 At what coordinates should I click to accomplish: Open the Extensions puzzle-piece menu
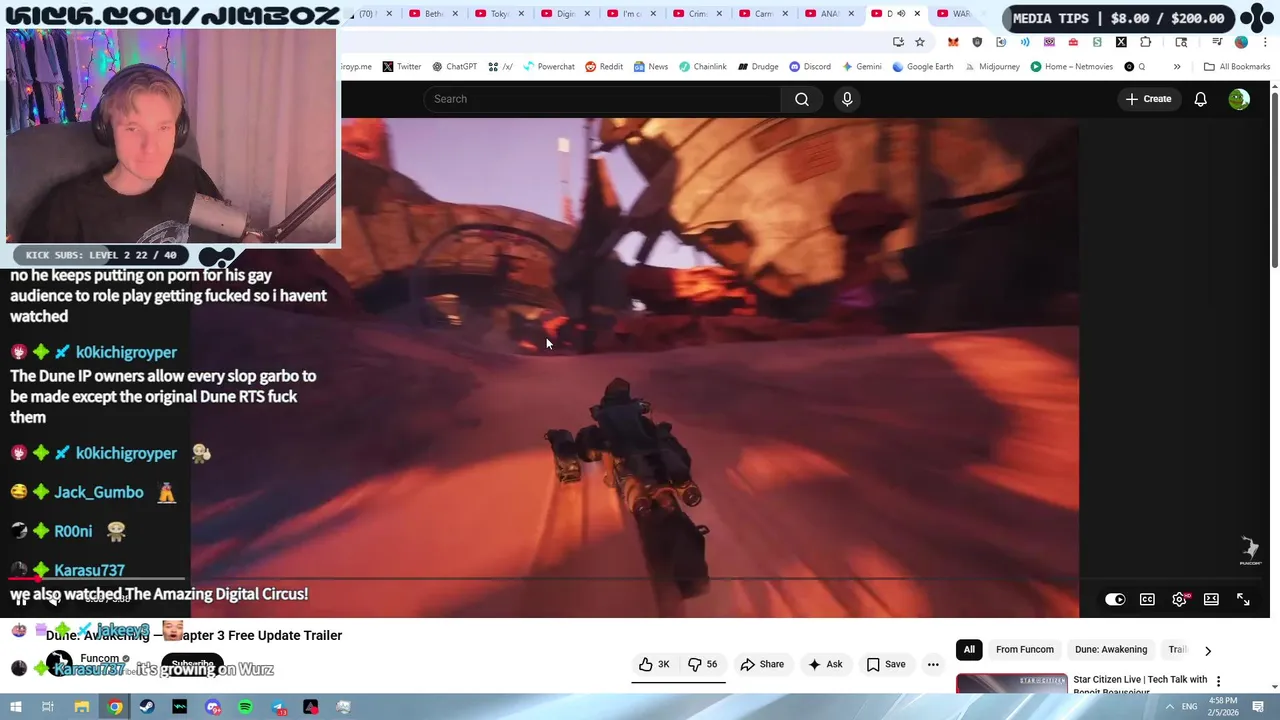point(1146,42)
